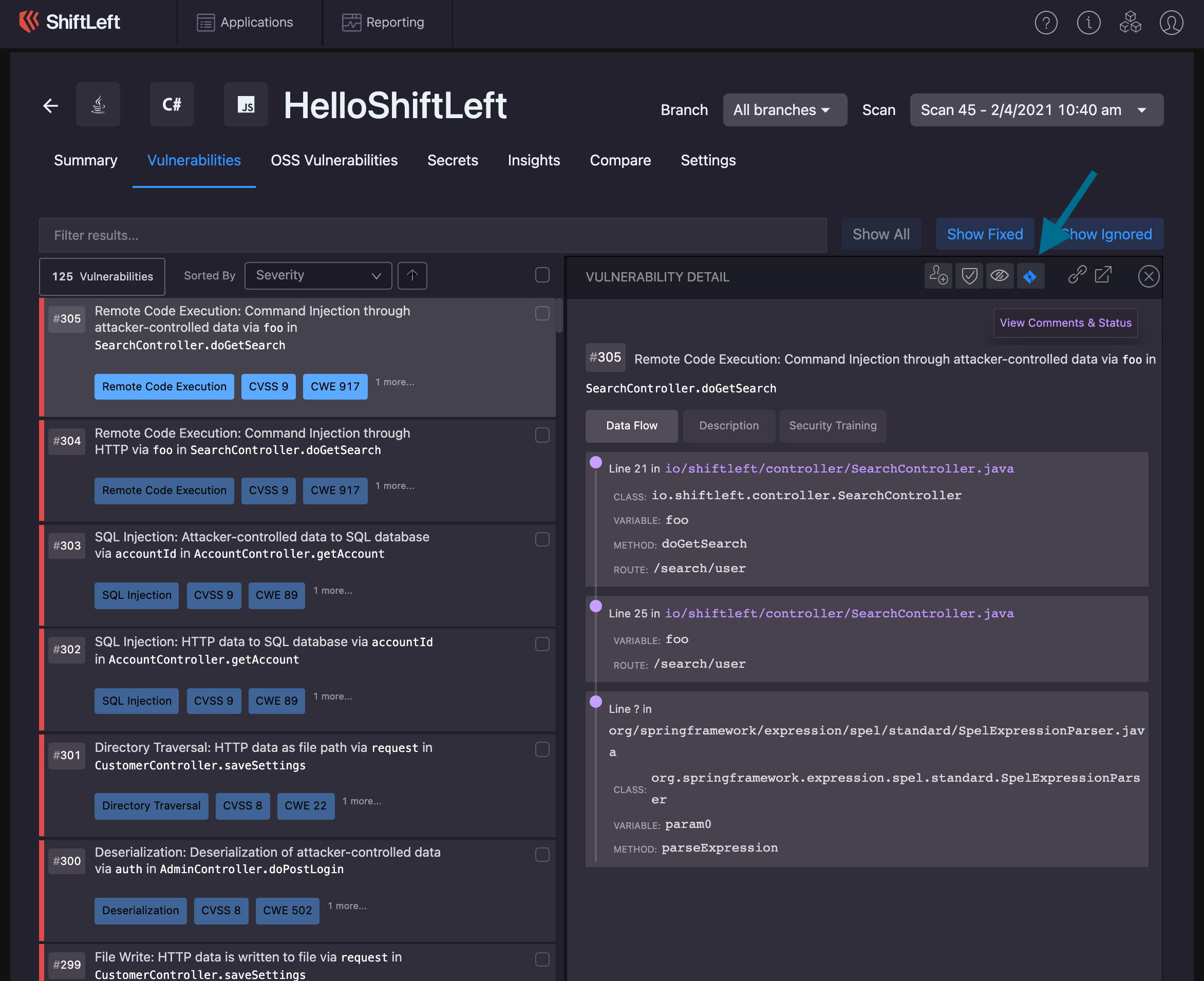Expand '1 more...' tags on #301
1204x981 pixels.
tap(362, 801)
